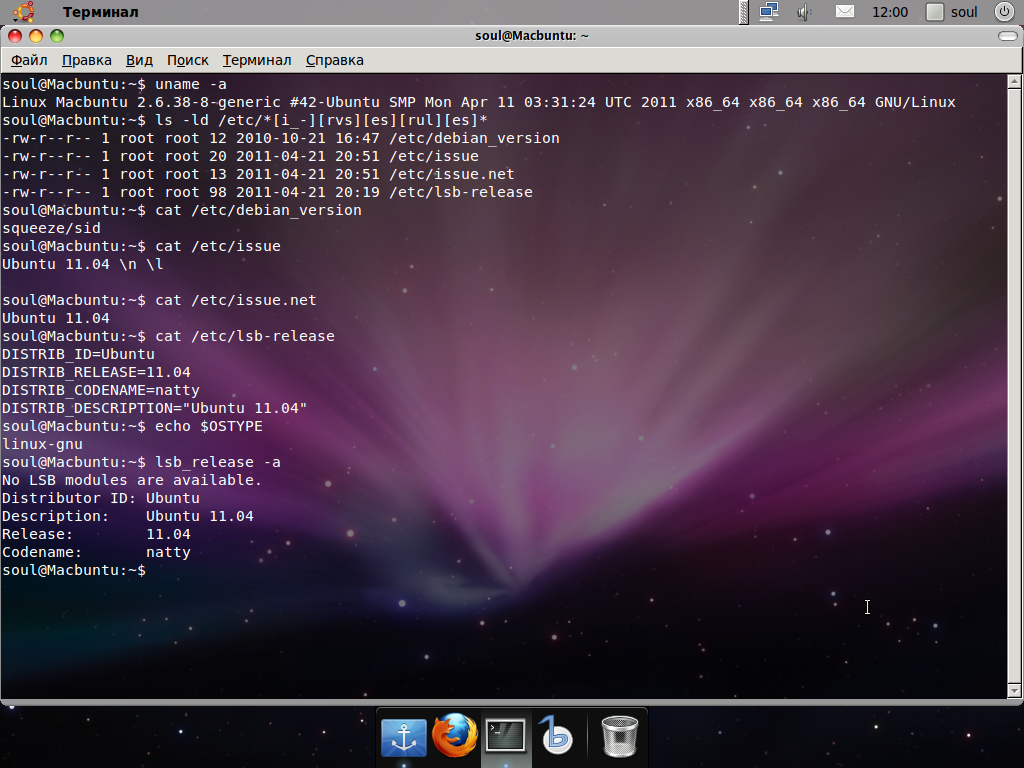Select the Terminal icon in the dock

pyautogui.click(x=506, y=736)
